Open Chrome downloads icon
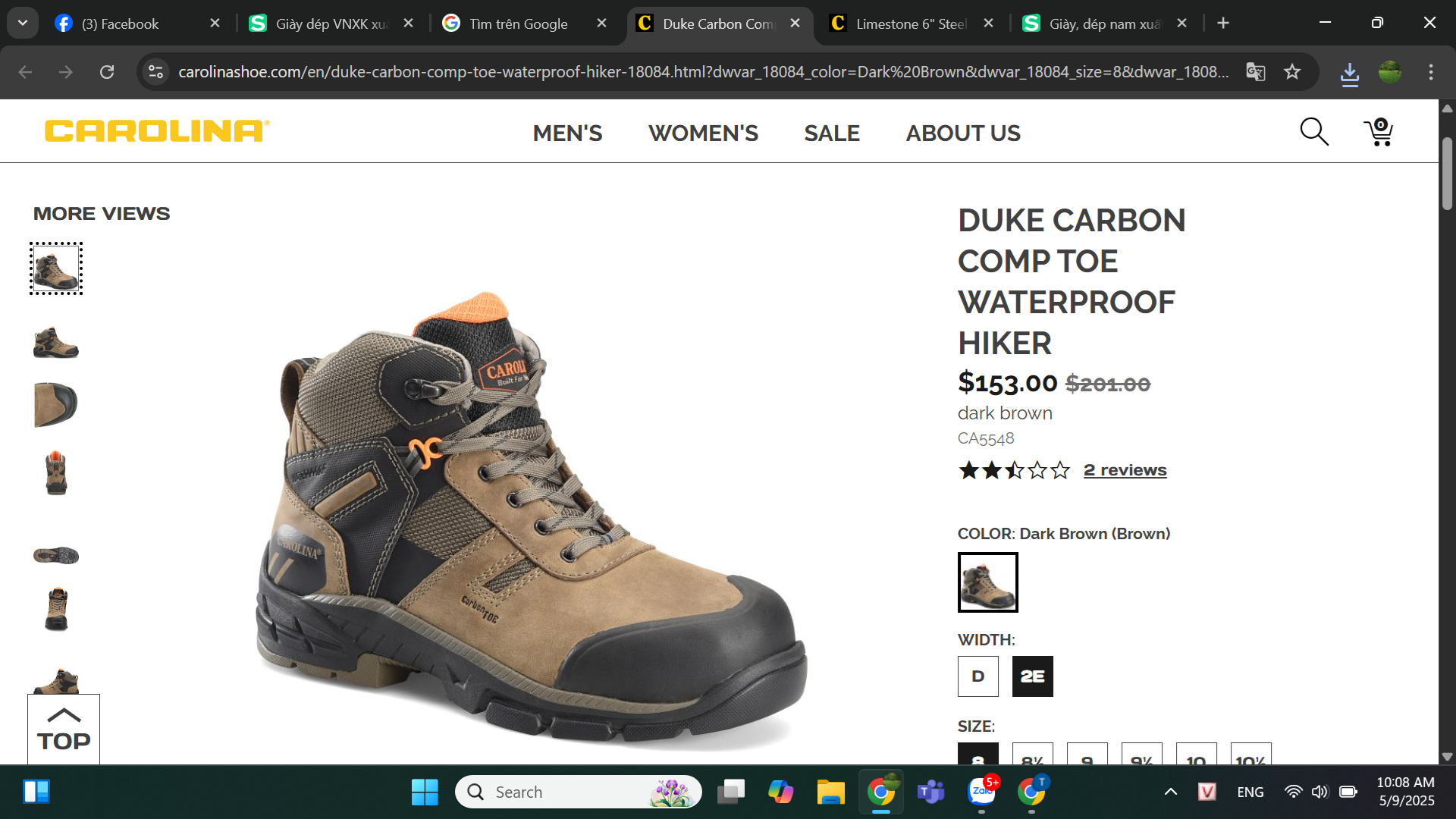Viewport: 1456px width, 819px height. click(1350, 74)
